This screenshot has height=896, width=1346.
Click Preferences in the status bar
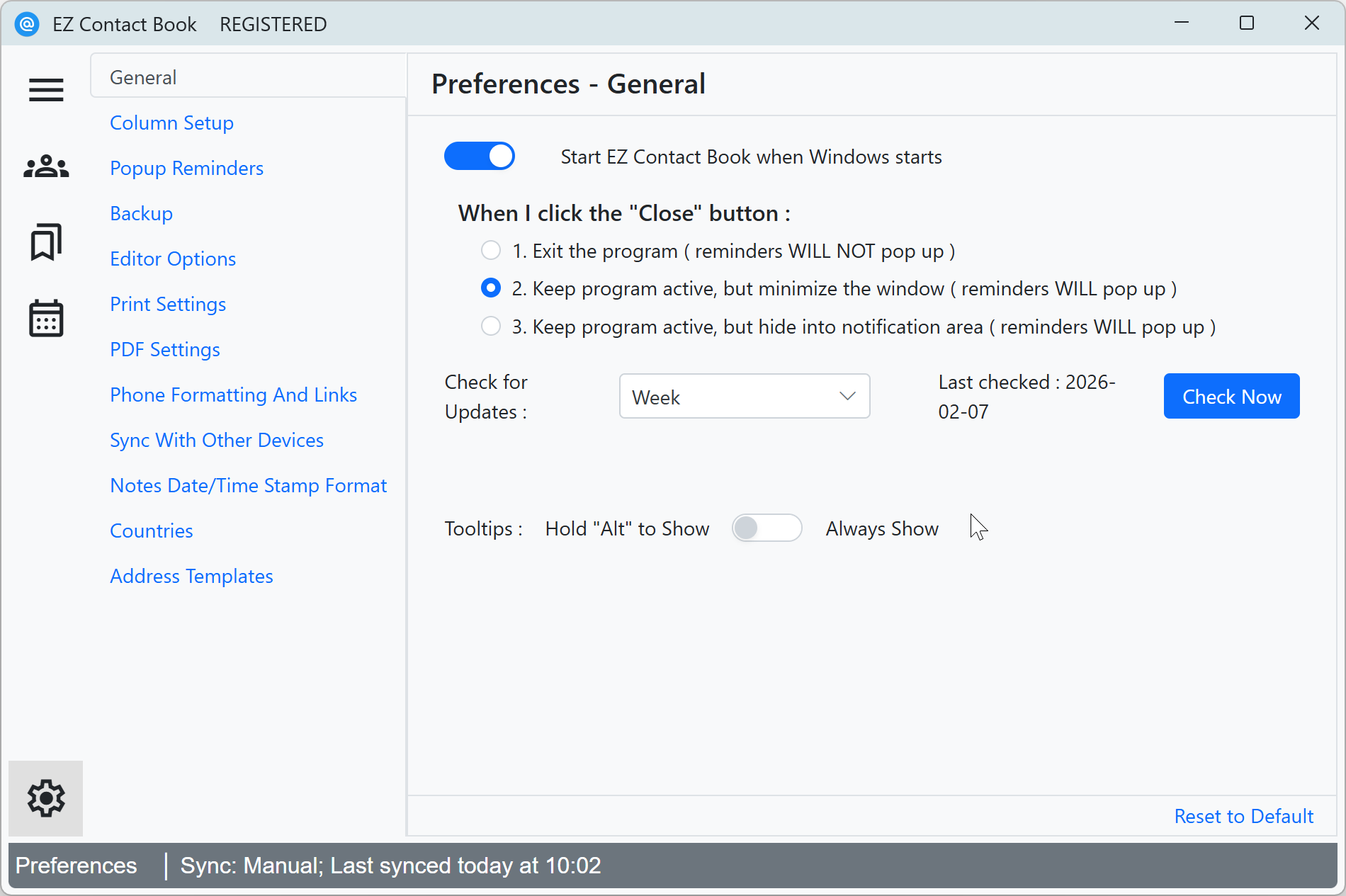coord(76,865)
